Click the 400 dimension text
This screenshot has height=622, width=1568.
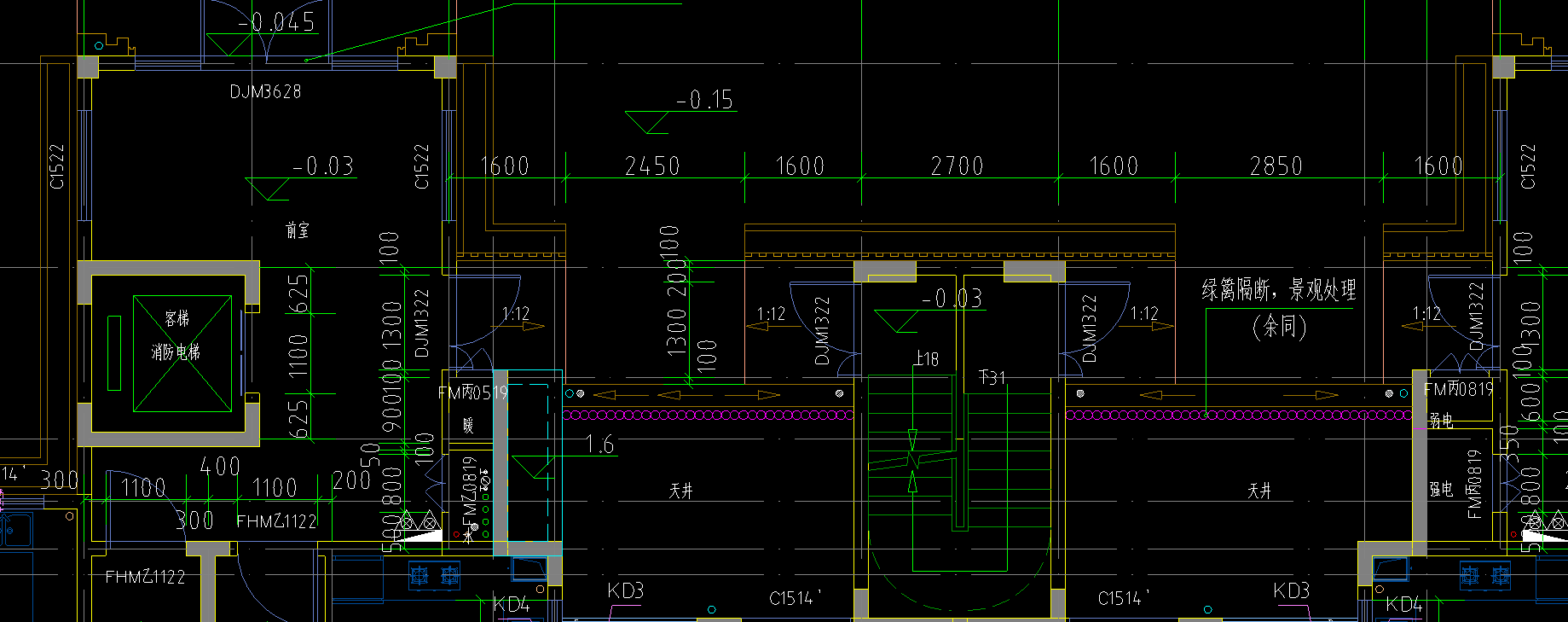[x=220, y=467]
